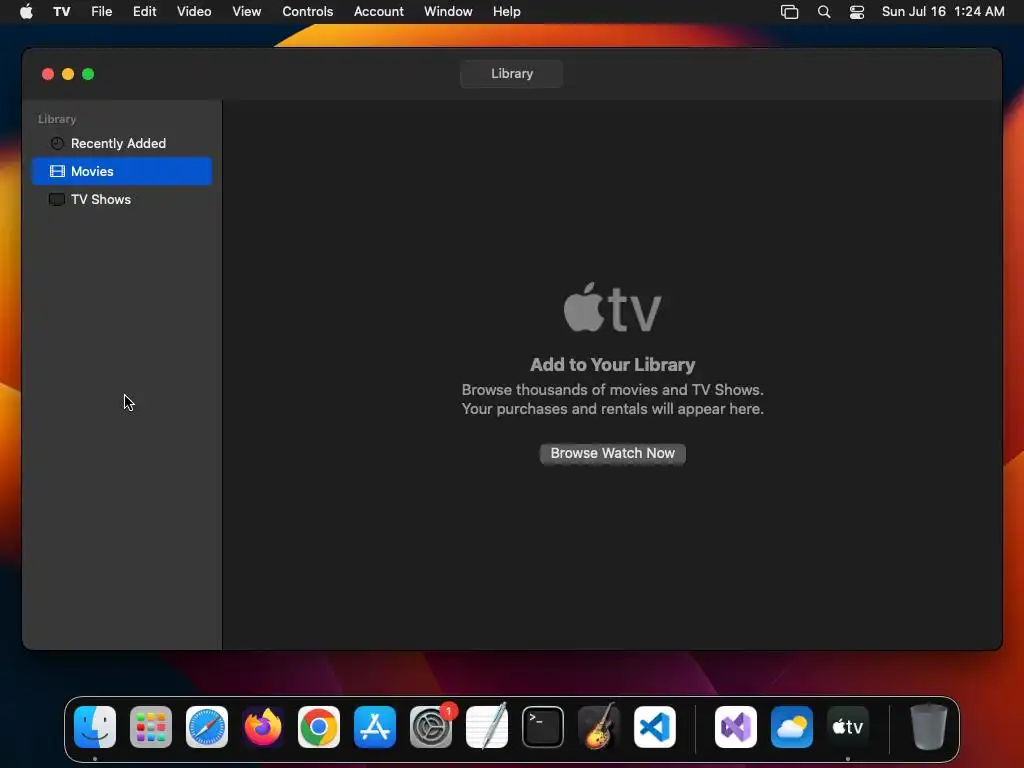
Task: Close the TV window
Action: click(48, 74)
